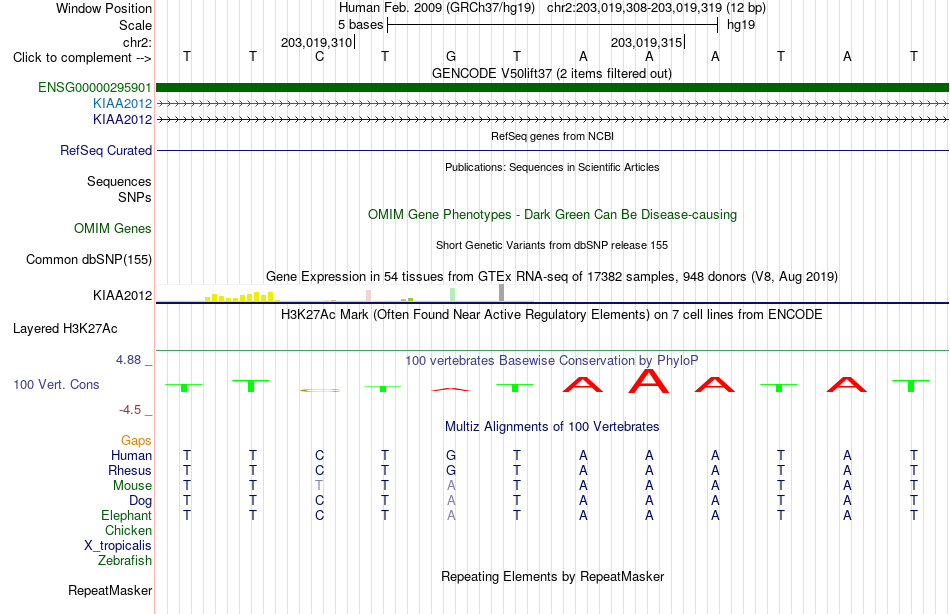Viewport: 950px width, 614px height.
Task: Click the GTEx KIAA2012 expression label
Action: click(x=122, y=295)
